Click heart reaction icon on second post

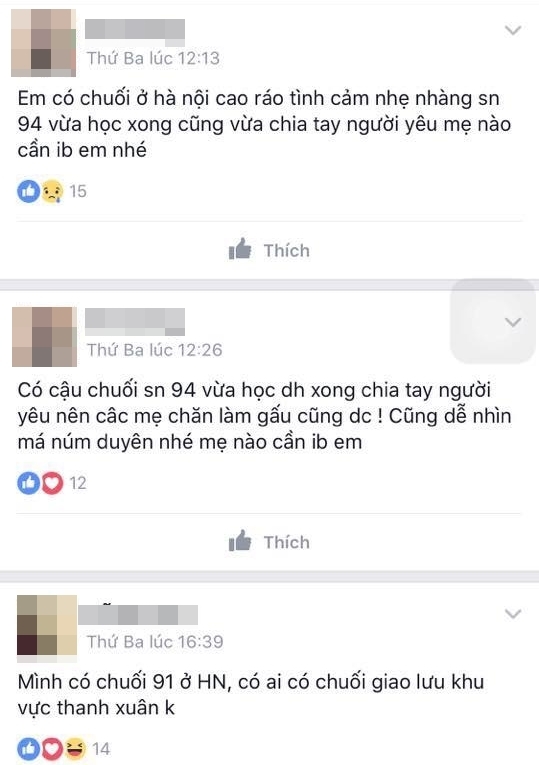click(52, 483)
